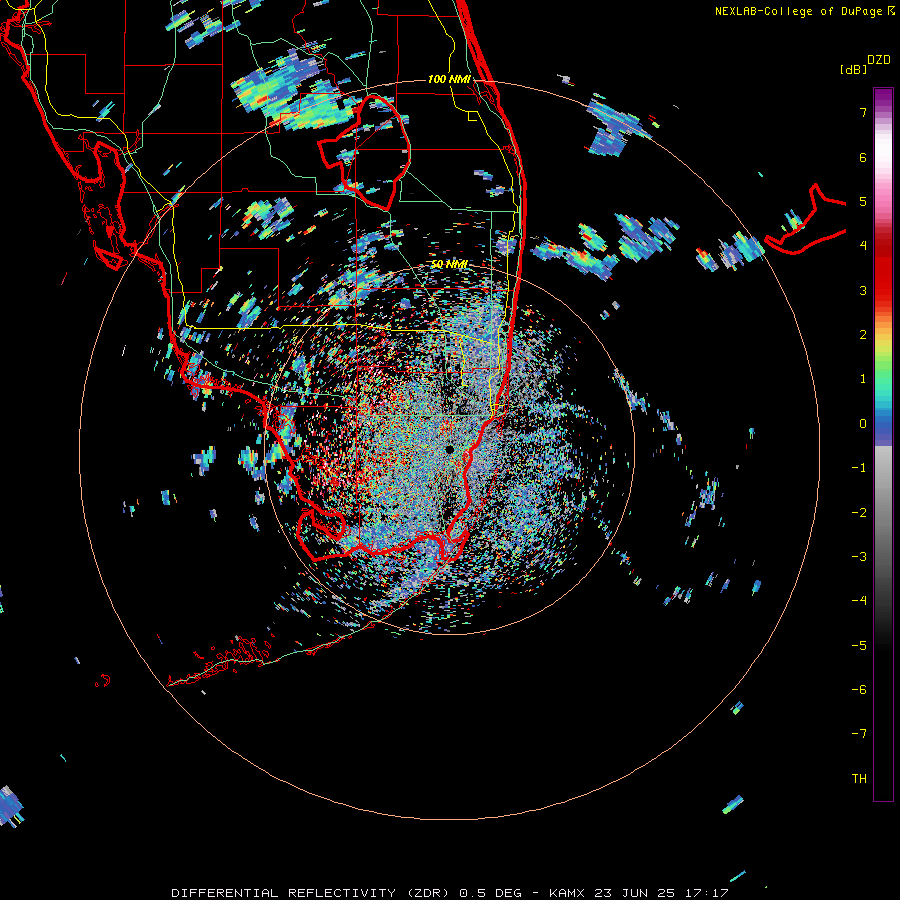Image resolution: width=900 pixels, height=900 pixels.
Task: Click the 7 value on color scale
Action: (x=863, y=112)
